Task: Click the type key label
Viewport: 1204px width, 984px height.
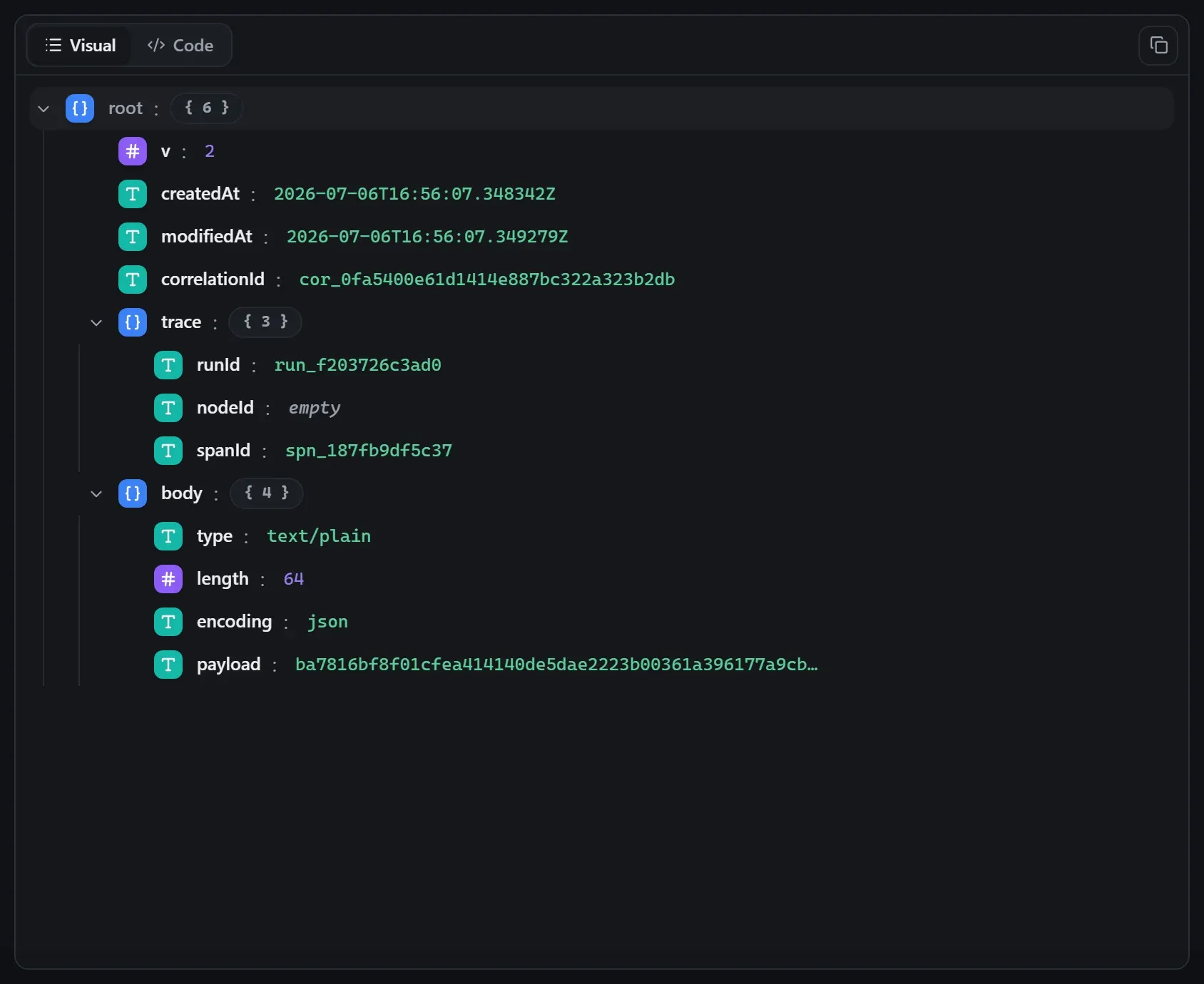Action: click(x=215, y=536)
